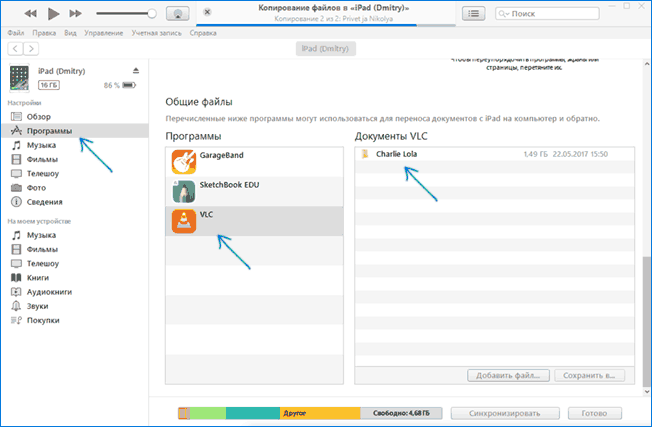Click the iPad (Dmitry) device button in the top bar
652x427 pixels.
(x=325, y=48)
